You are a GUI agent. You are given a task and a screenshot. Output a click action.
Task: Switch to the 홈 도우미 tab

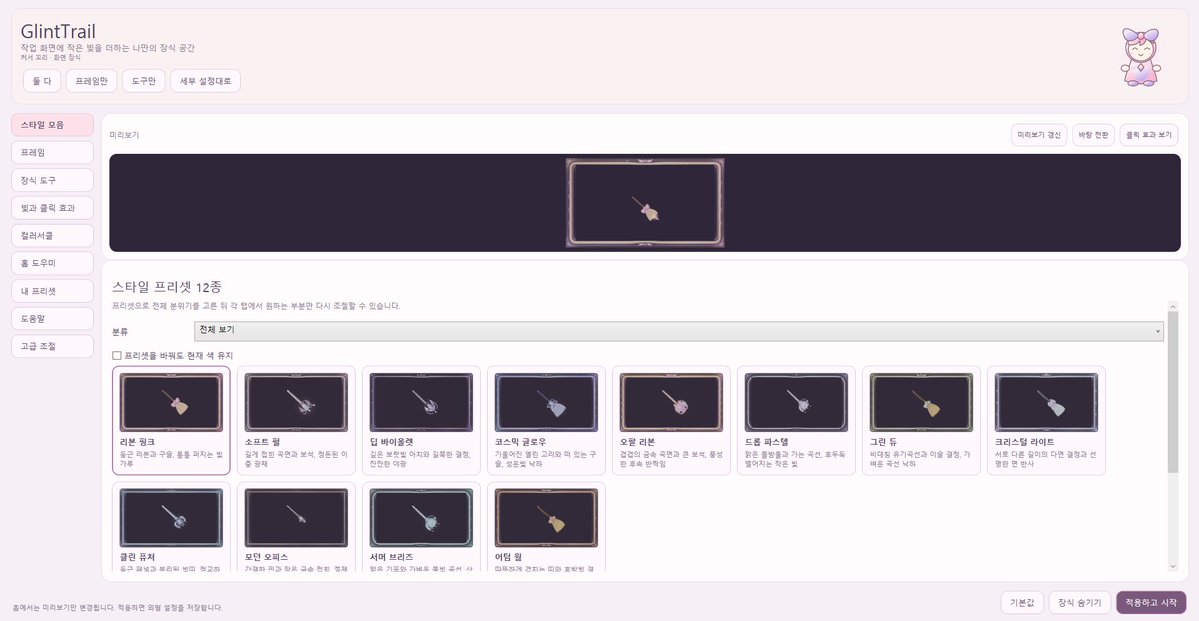(x=53, y=263)
